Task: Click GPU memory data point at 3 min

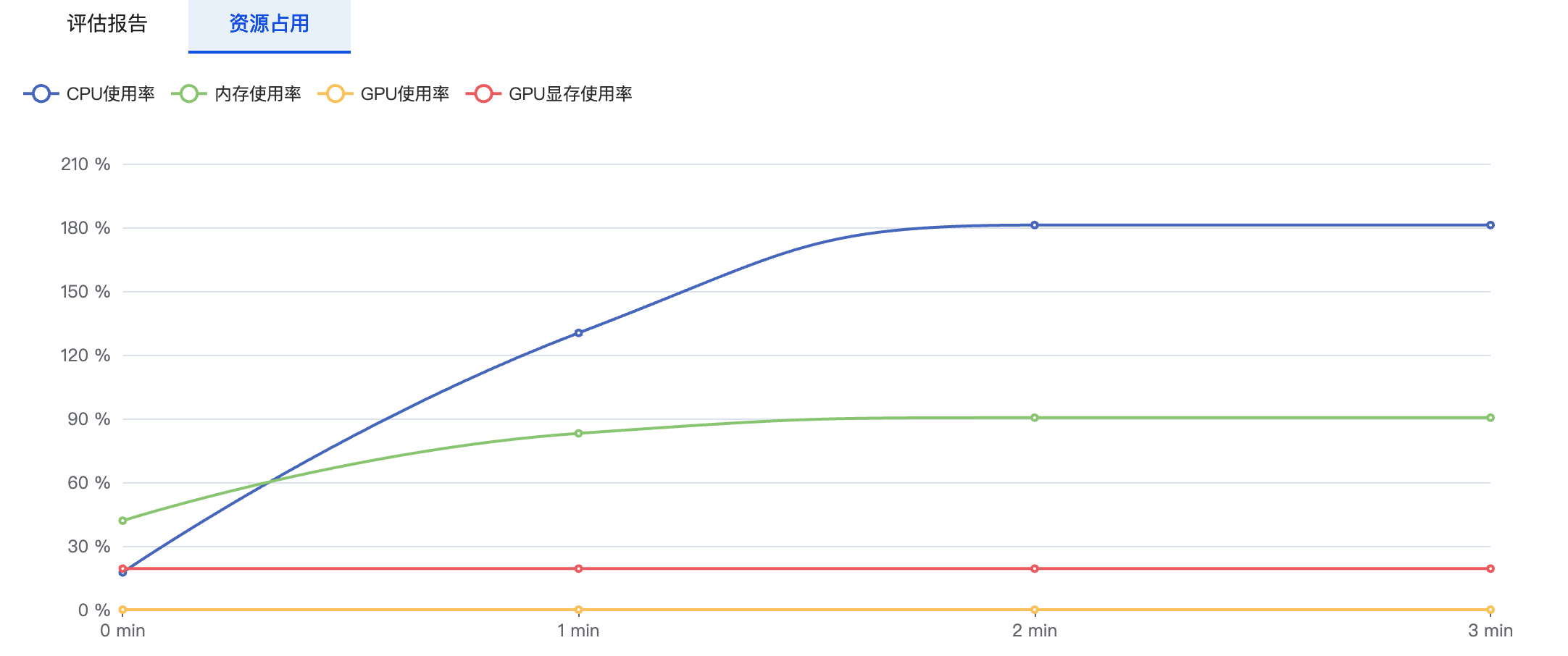Action: [x=1490, y=568]
